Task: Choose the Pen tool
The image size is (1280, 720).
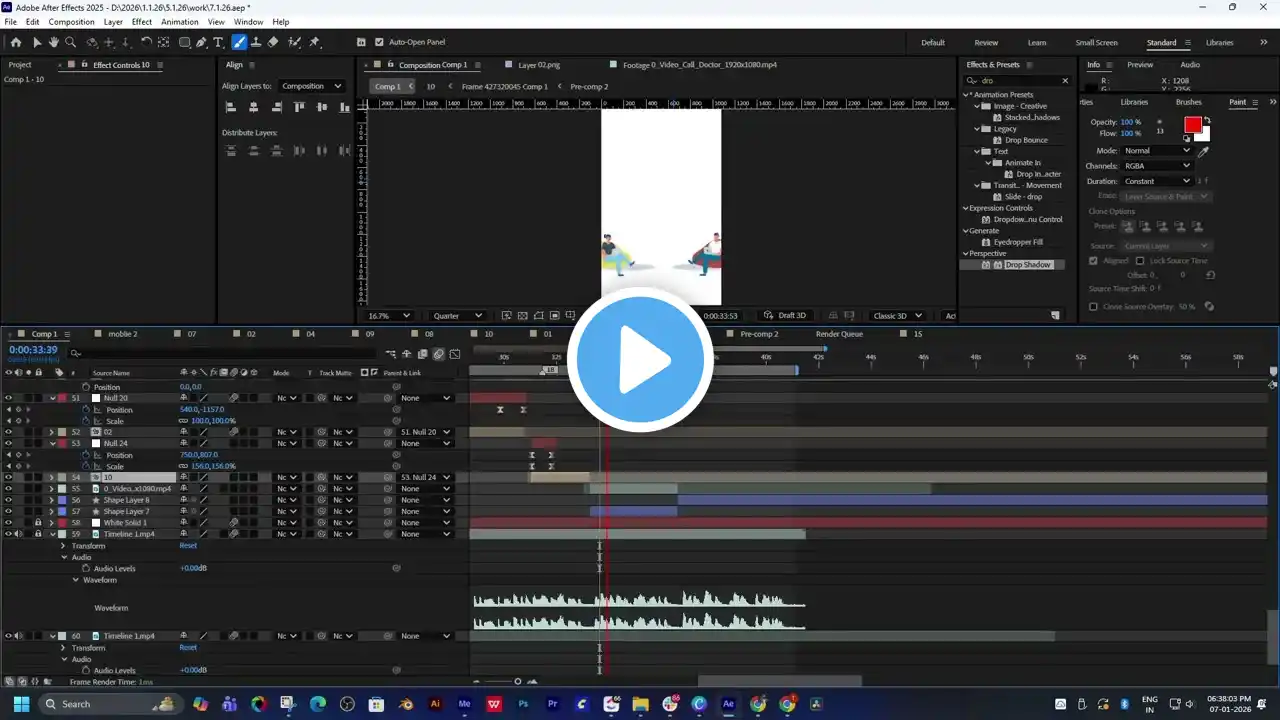Action: (x=201, y=42)
